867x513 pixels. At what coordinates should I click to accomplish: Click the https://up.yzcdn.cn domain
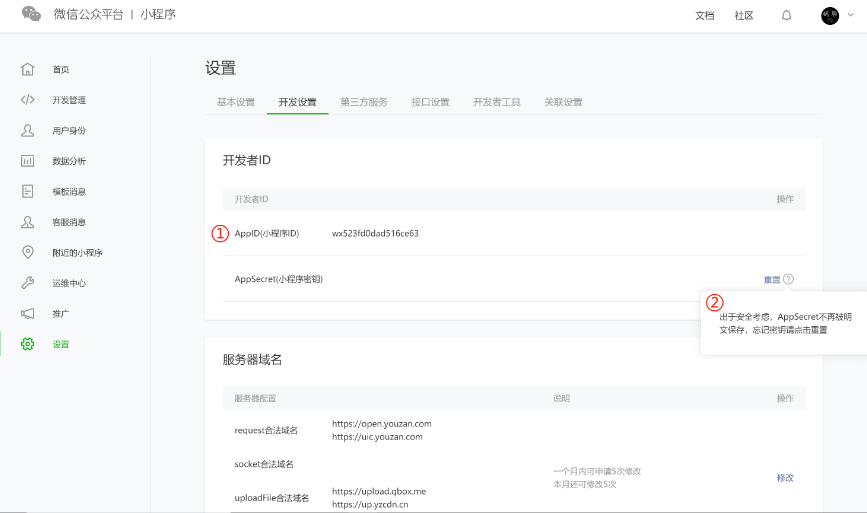click(370, 504)
